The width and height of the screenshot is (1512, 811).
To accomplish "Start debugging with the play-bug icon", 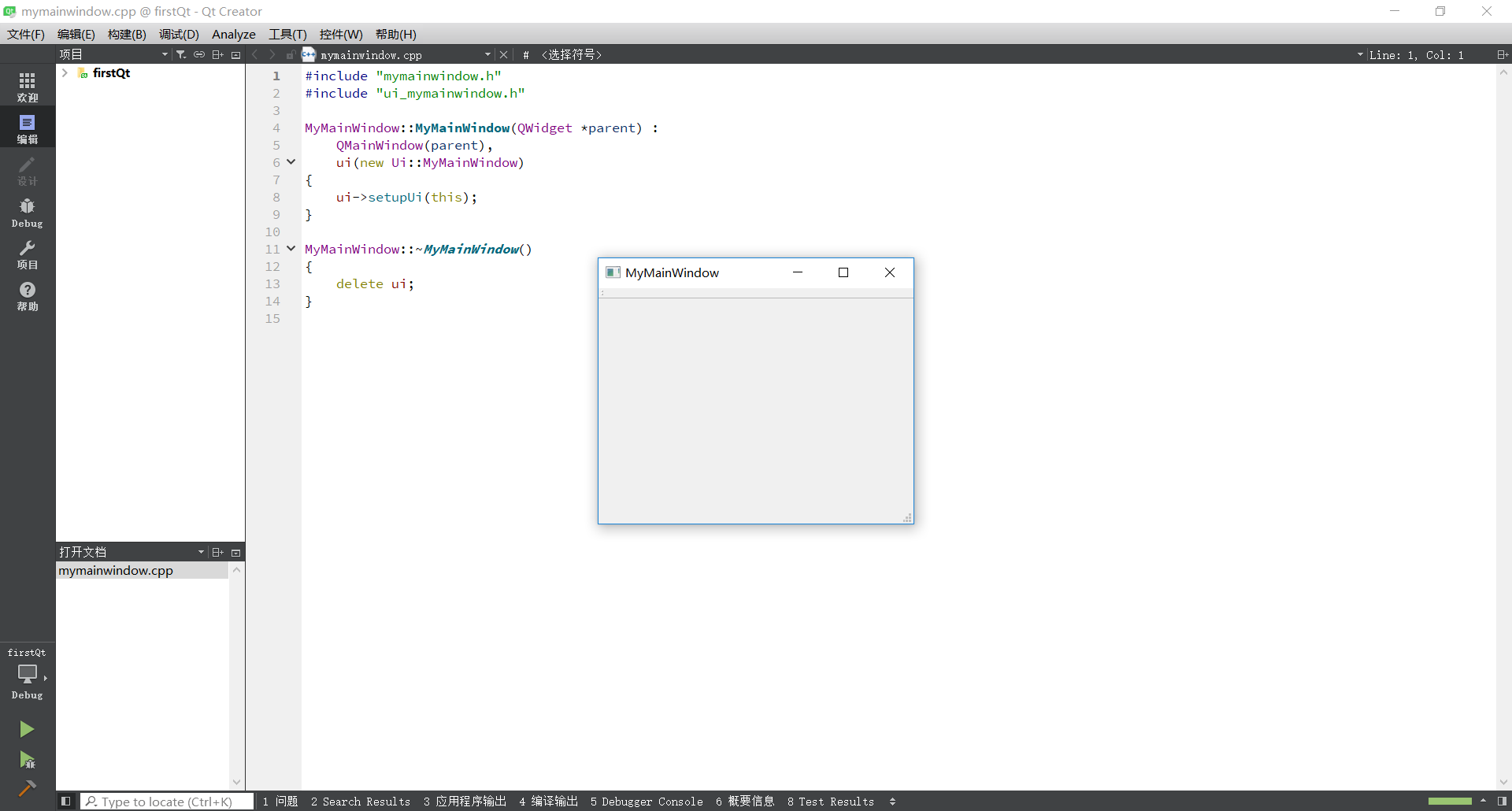I will (27, 760).
